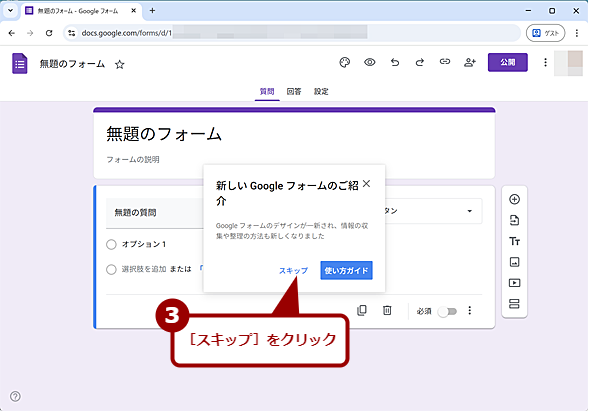Switch to the 回答 tab
The width and height of the screenshot is (589, 412).
pos(294,92)
